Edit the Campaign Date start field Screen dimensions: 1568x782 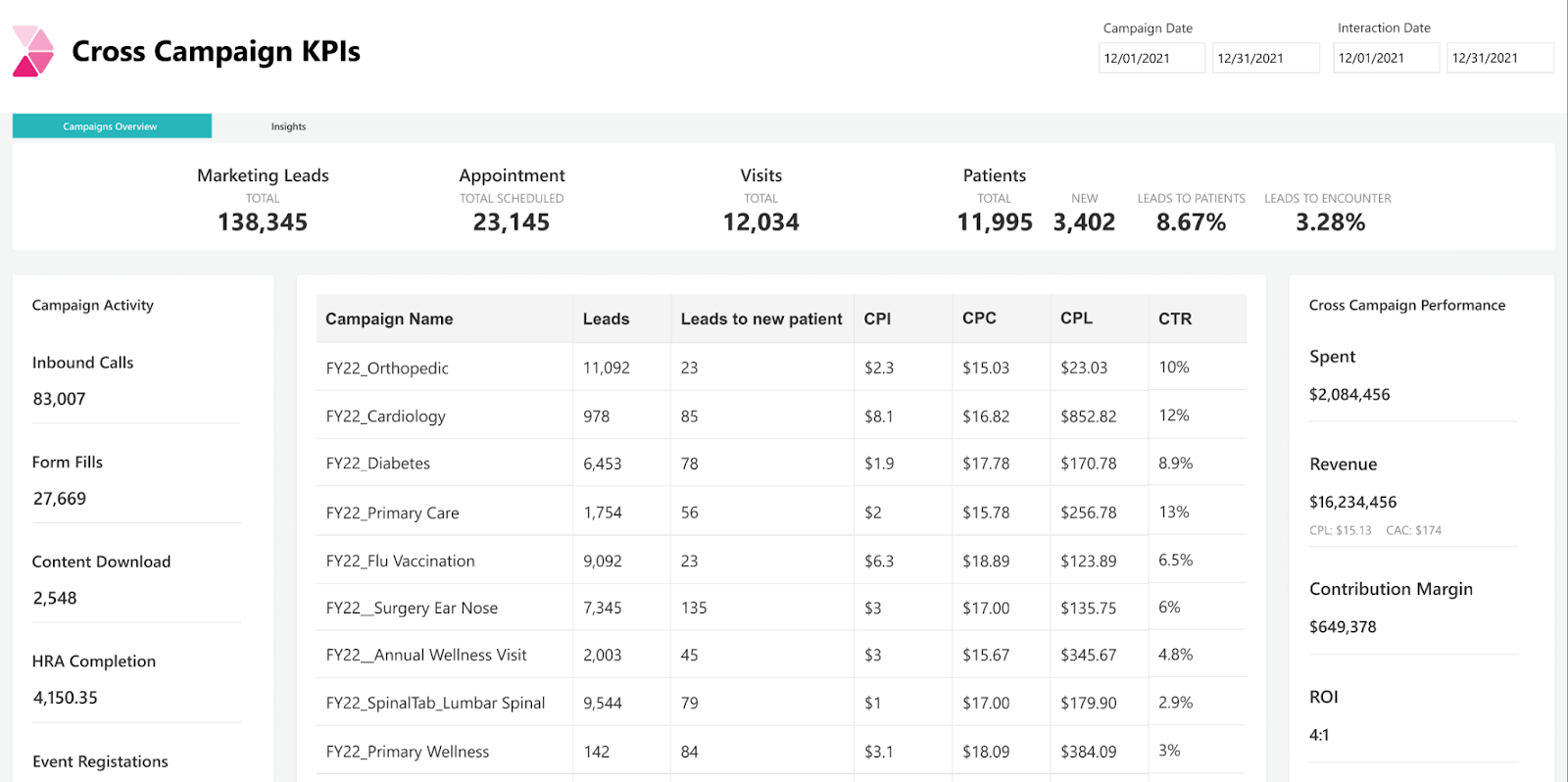[1151, 58]
